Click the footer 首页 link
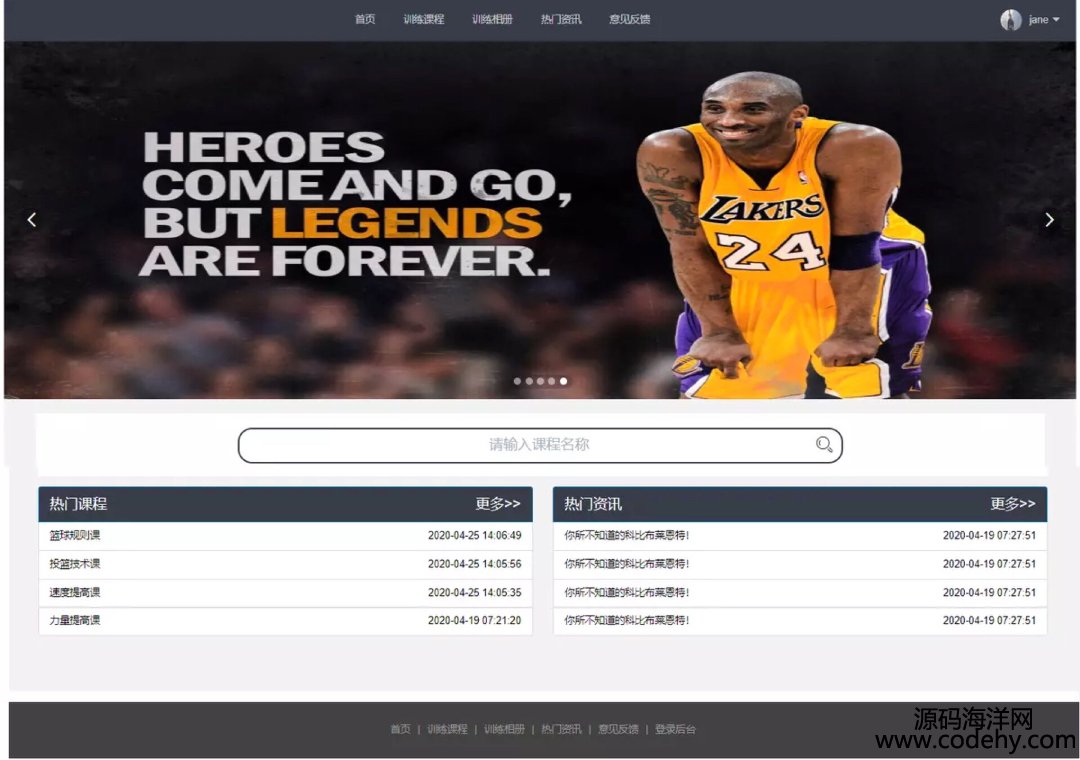Viewport: 1080px width, 760px height. pos(400,729)
